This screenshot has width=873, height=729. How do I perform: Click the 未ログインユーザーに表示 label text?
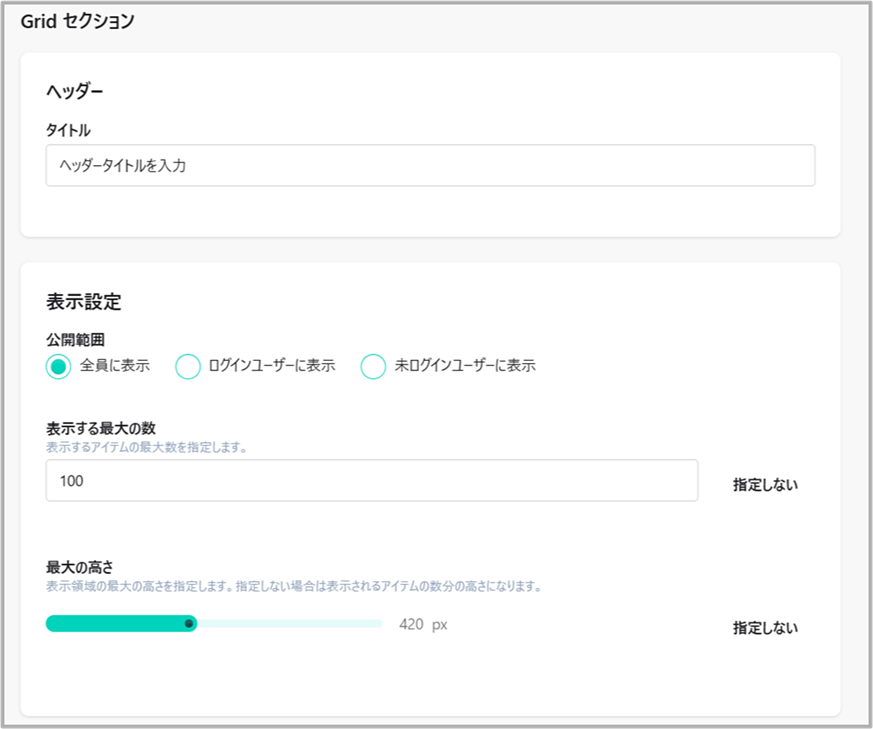465,365
